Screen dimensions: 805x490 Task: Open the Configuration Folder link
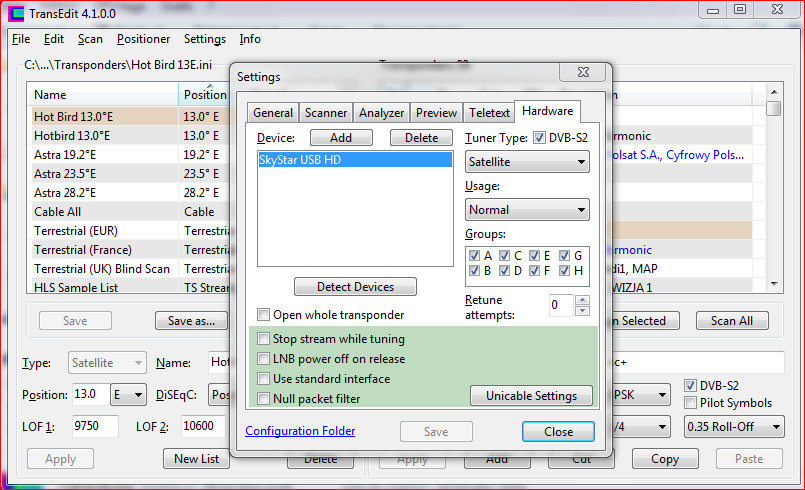tap(300, 431)
